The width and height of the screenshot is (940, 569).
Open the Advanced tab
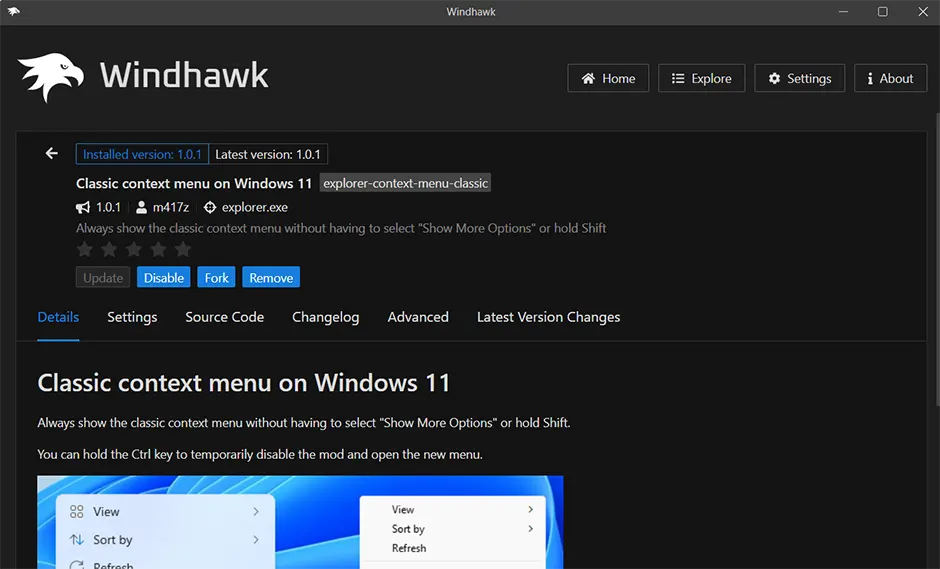[418, 317]
